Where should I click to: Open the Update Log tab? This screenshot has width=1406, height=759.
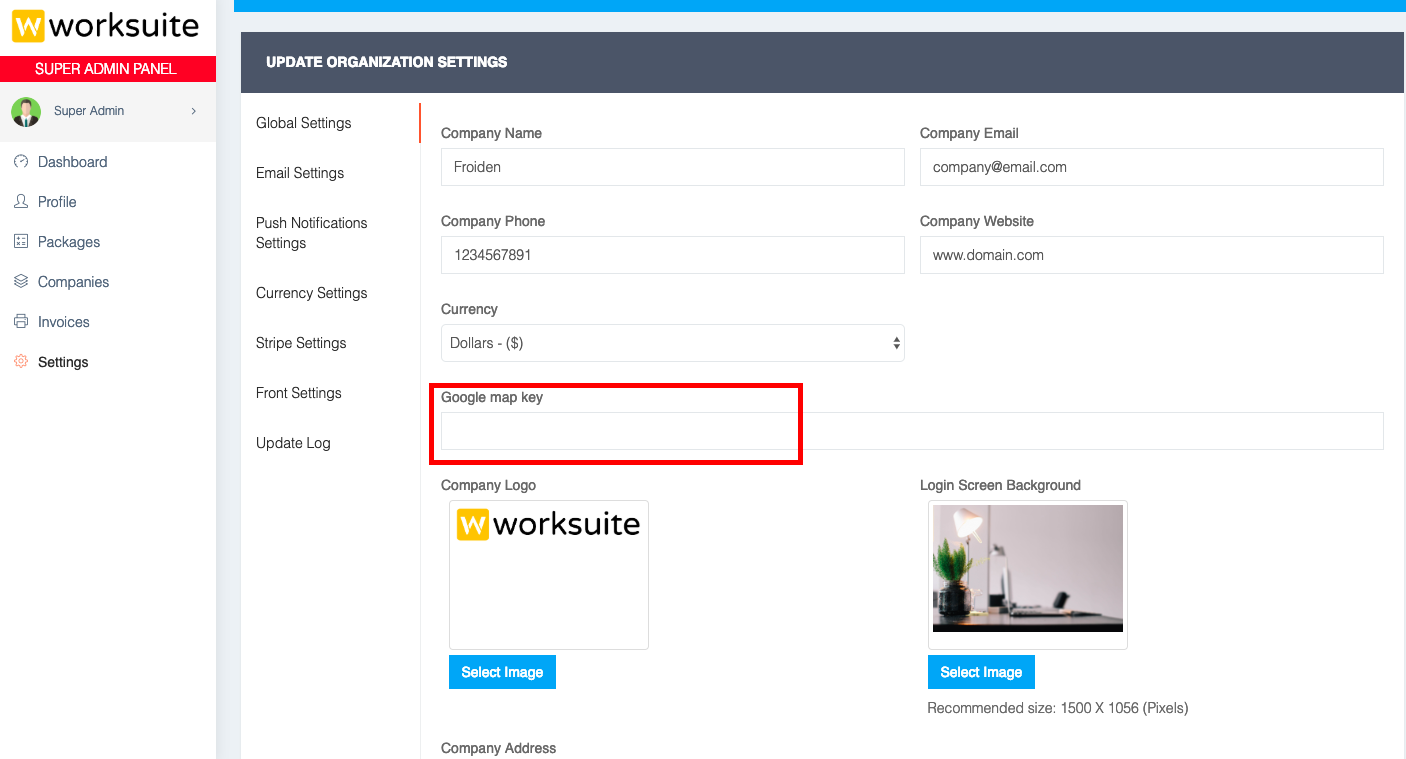[x=293, y=443]
